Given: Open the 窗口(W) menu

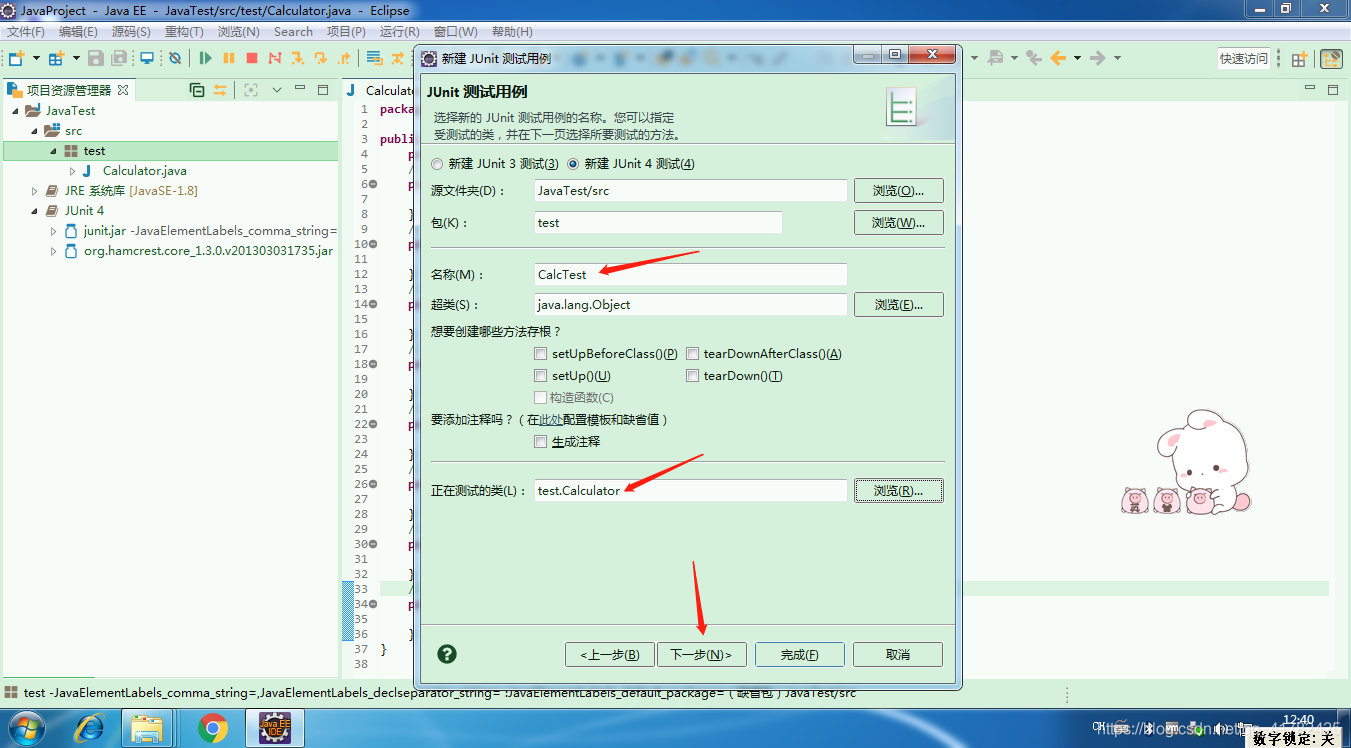Looking at the screenshot, I should (456, 32).
